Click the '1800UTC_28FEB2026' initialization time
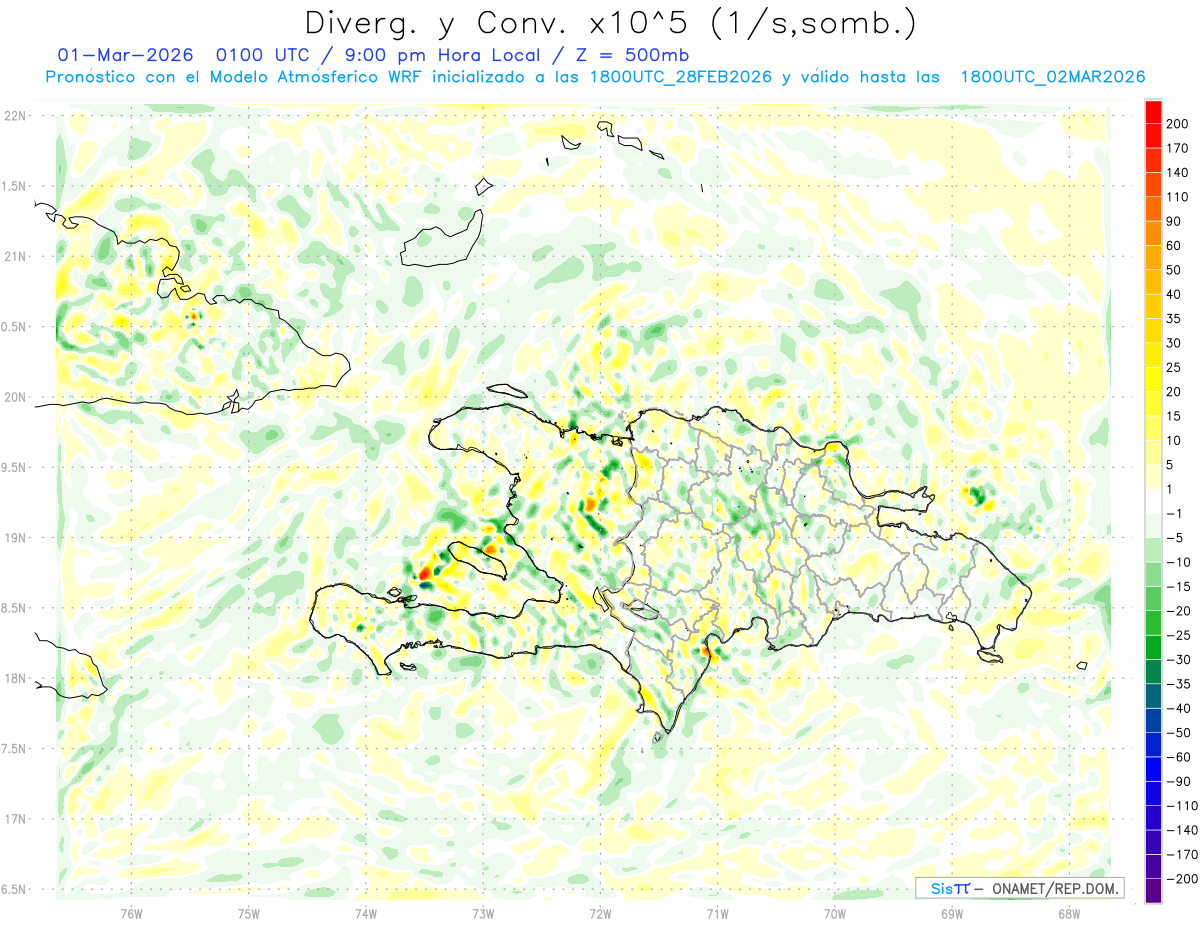The height and width of the screenshot is (927, 1200). [x=680, y=77]
